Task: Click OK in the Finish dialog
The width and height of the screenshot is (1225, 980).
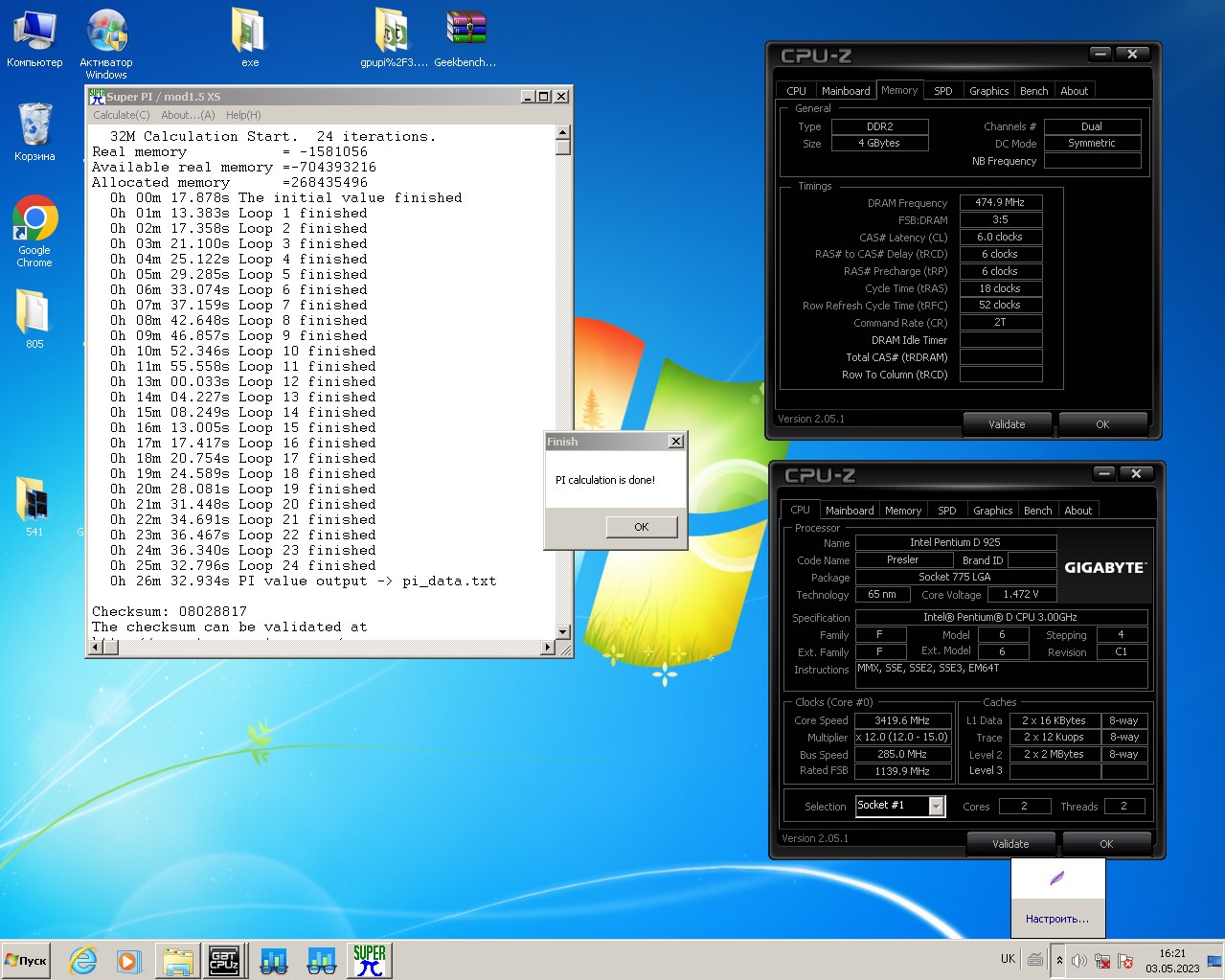Action: coord(642,527)
